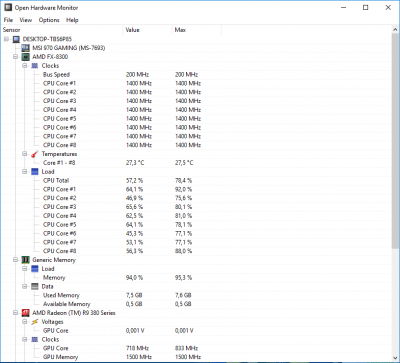The width and height of the screenshot is (400, 363).
Task: Click the Max column header
Action: pyautogui.click(x=197, y=30)
